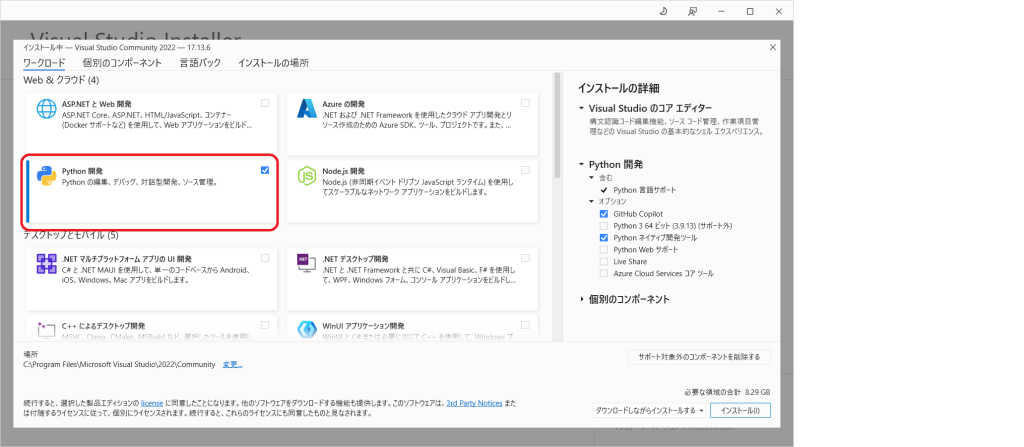The width and height of the screenshot is (1024, 447).
Task: Expand the 個別のコンポーネント section in details
Action: coord(583,299)
